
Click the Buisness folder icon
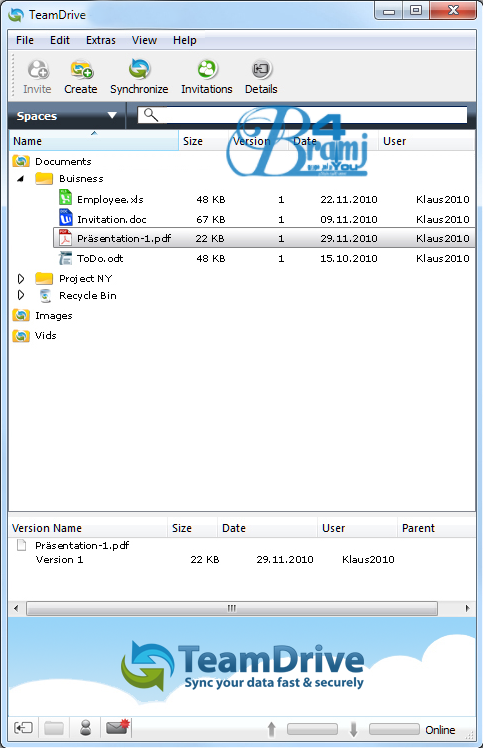(44, 179)
